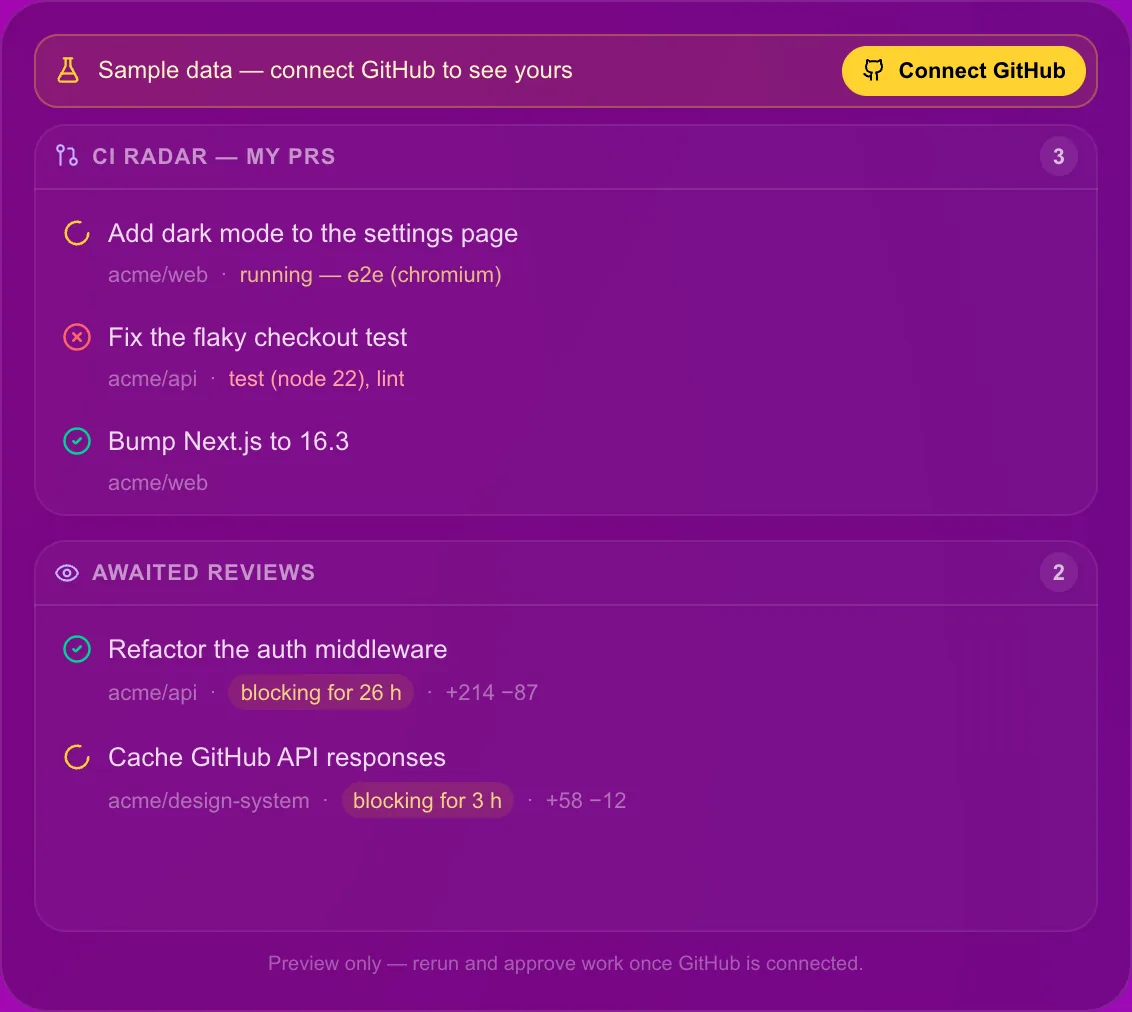Viewport: 1132px width, 1012px height.
Task: Connect GitHub with the yellow button
Action: (963, 71)
